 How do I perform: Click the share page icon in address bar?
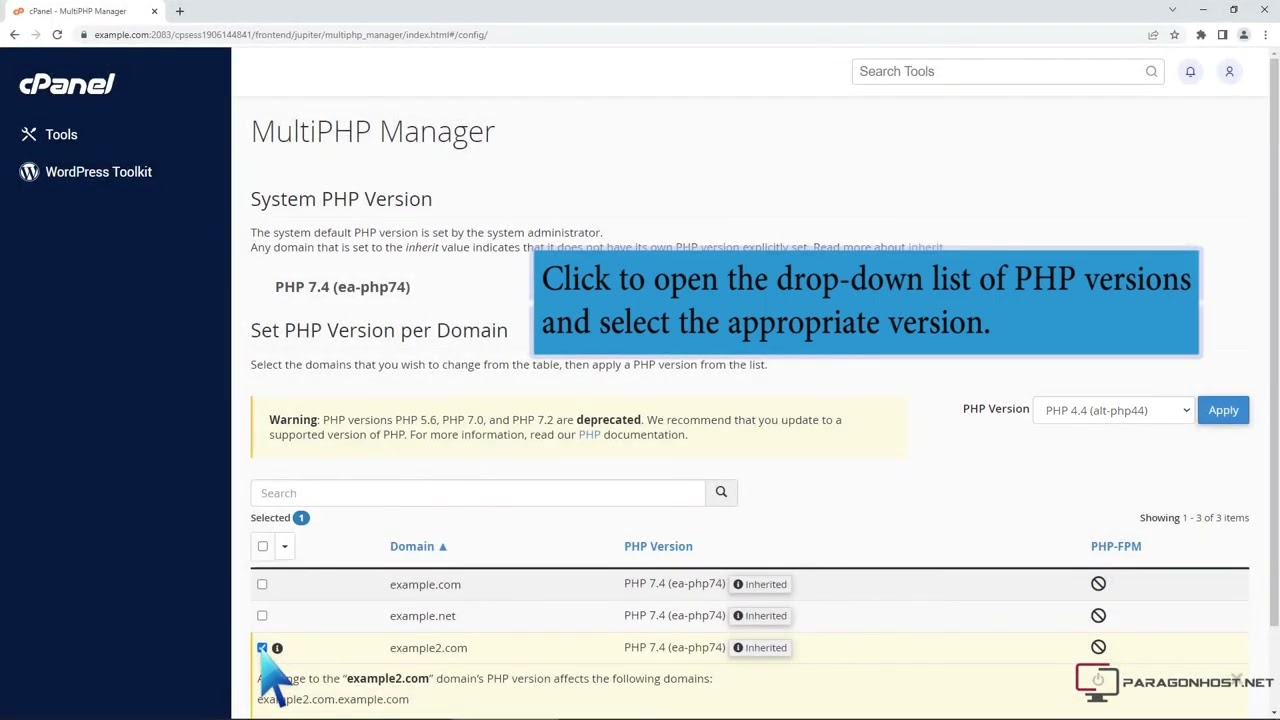tap(1153, 35)
